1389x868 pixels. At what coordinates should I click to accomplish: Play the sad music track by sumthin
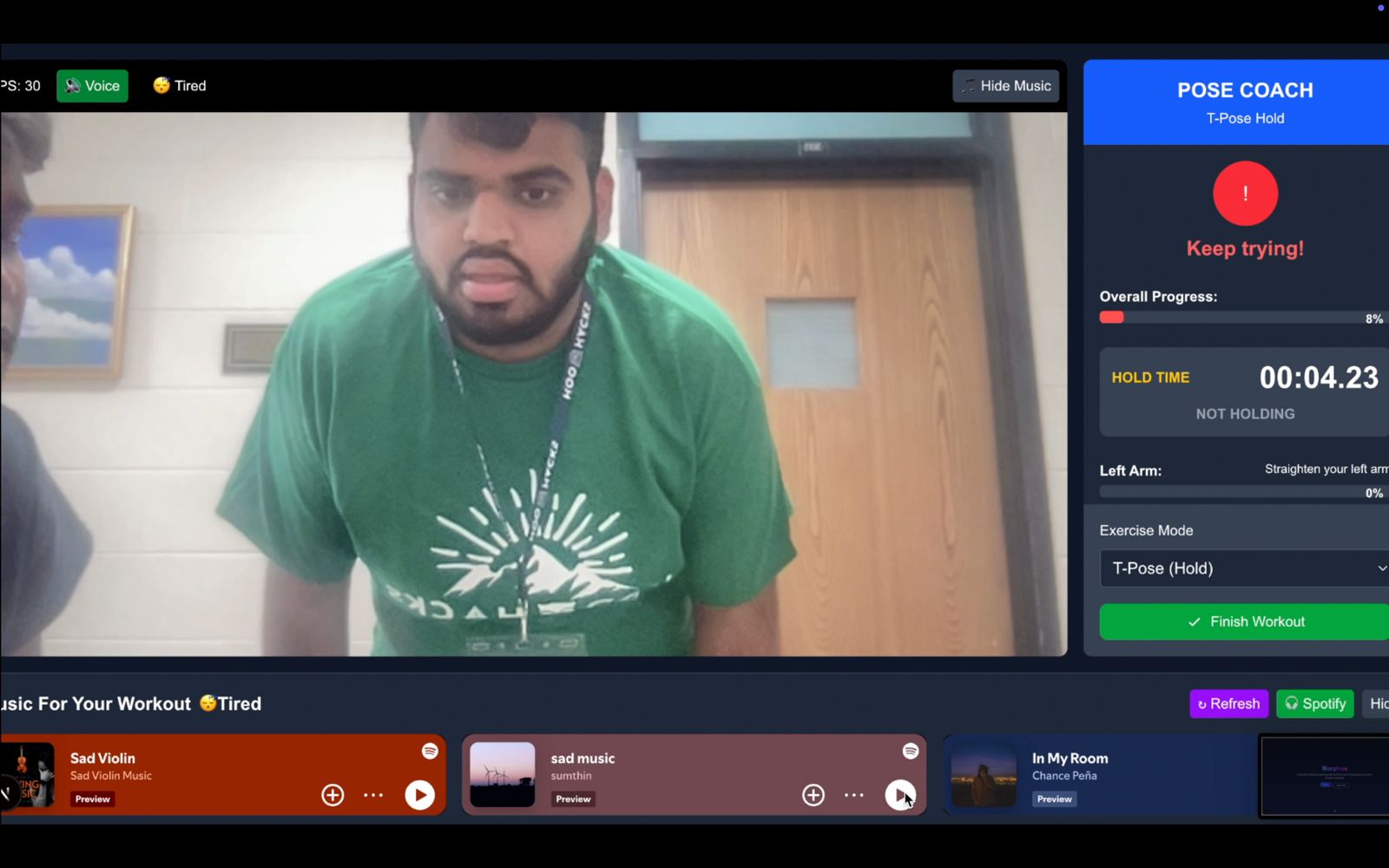coord(900,794)
